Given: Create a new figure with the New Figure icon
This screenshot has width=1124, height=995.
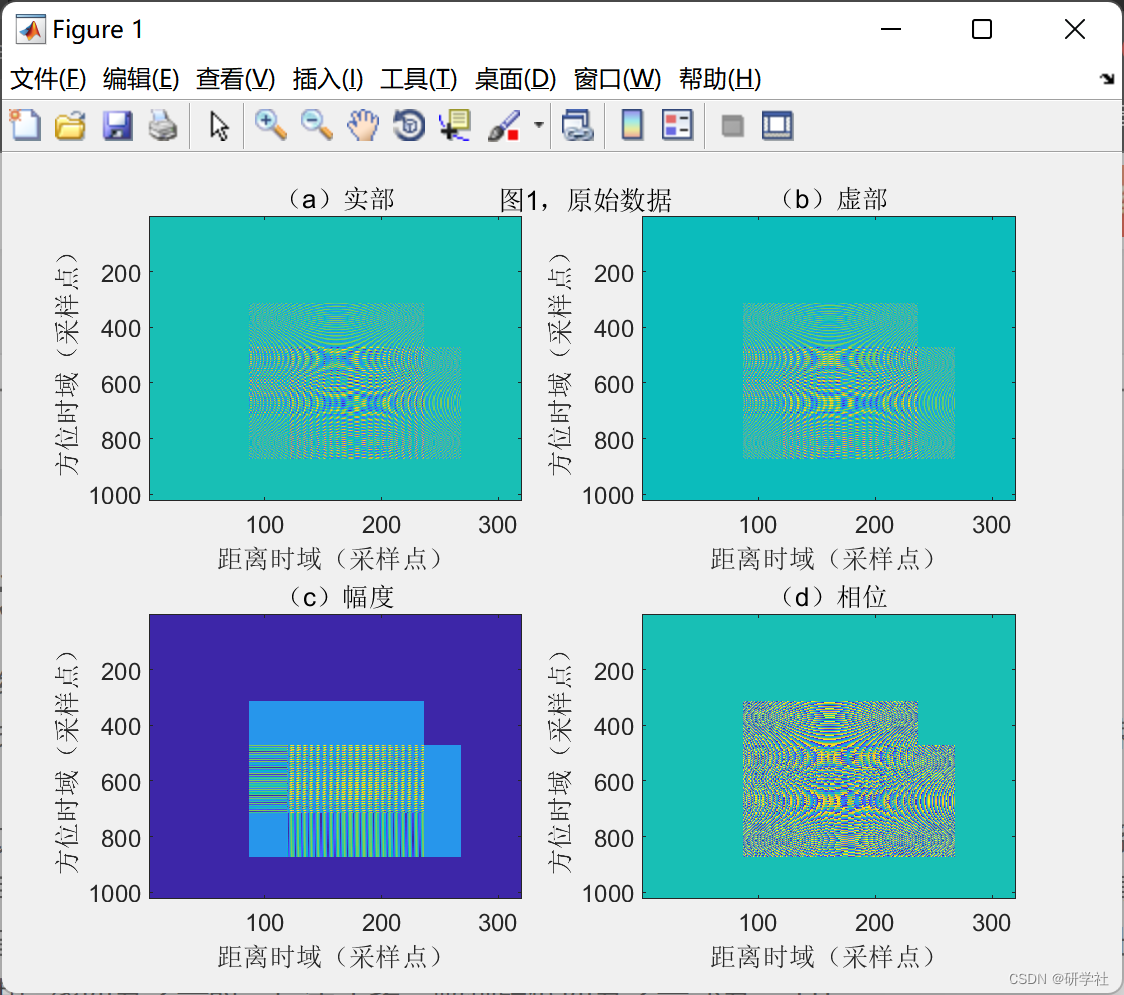Looking at the screenshot, I should pyautogui.click(x=24, y=125).
